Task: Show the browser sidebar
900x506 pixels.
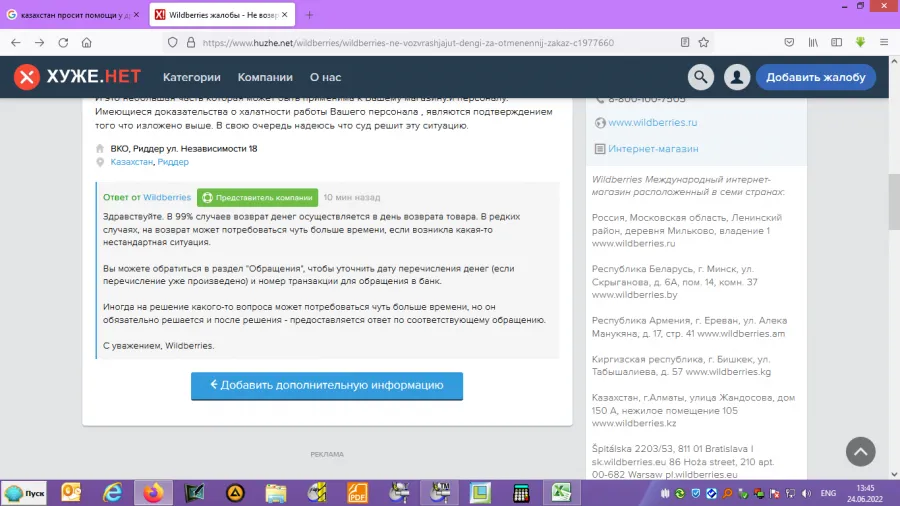Action: tap(837, 42)
